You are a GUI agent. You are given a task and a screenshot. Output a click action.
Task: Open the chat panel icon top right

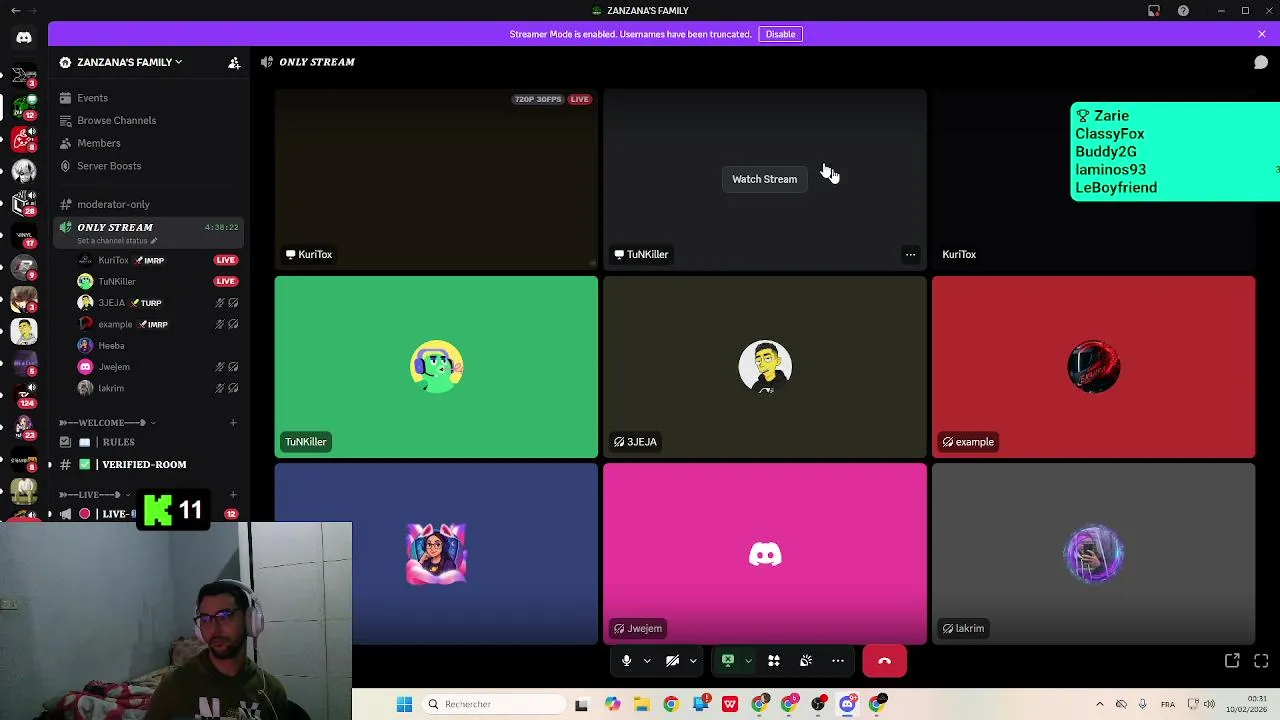tap(1261, 62)
